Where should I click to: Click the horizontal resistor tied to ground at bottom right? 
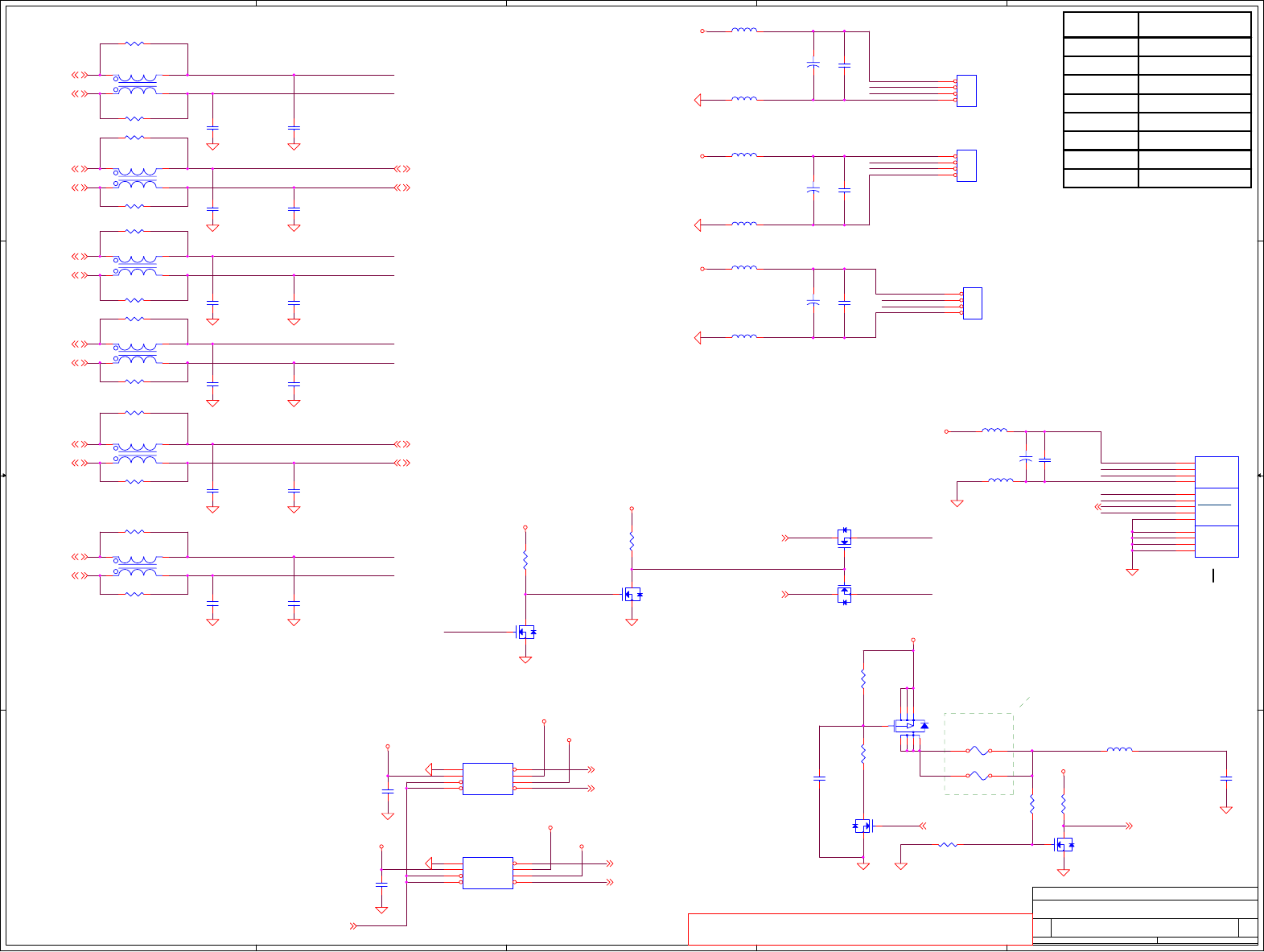(948, 845)
